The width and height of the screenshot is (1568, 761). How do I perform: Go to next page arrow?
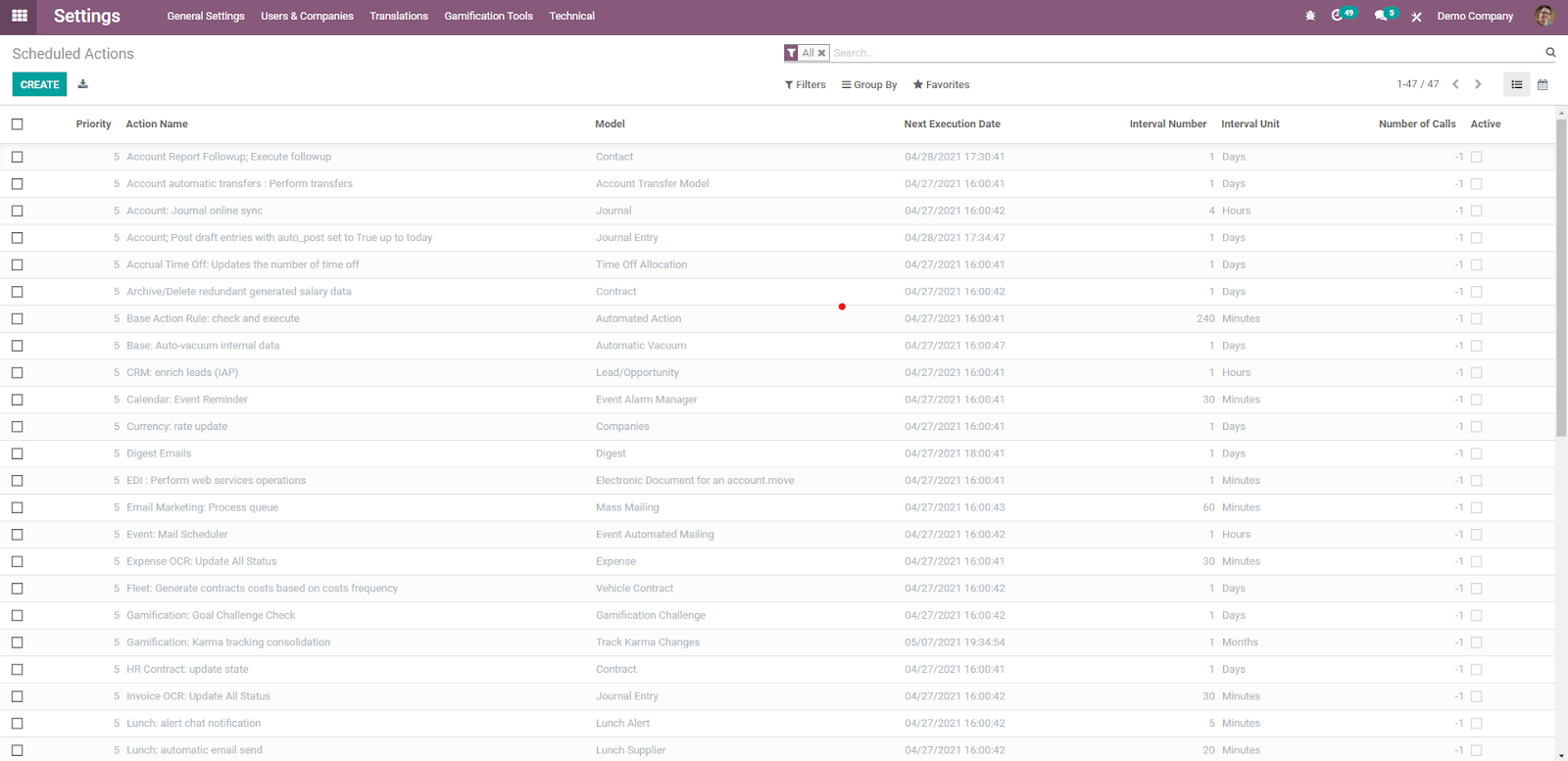coord(1478,84)
